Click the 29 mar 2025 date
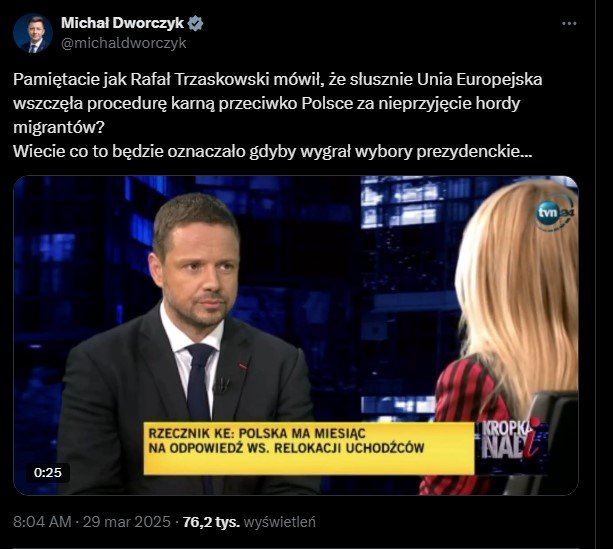 tap(127, 522)
